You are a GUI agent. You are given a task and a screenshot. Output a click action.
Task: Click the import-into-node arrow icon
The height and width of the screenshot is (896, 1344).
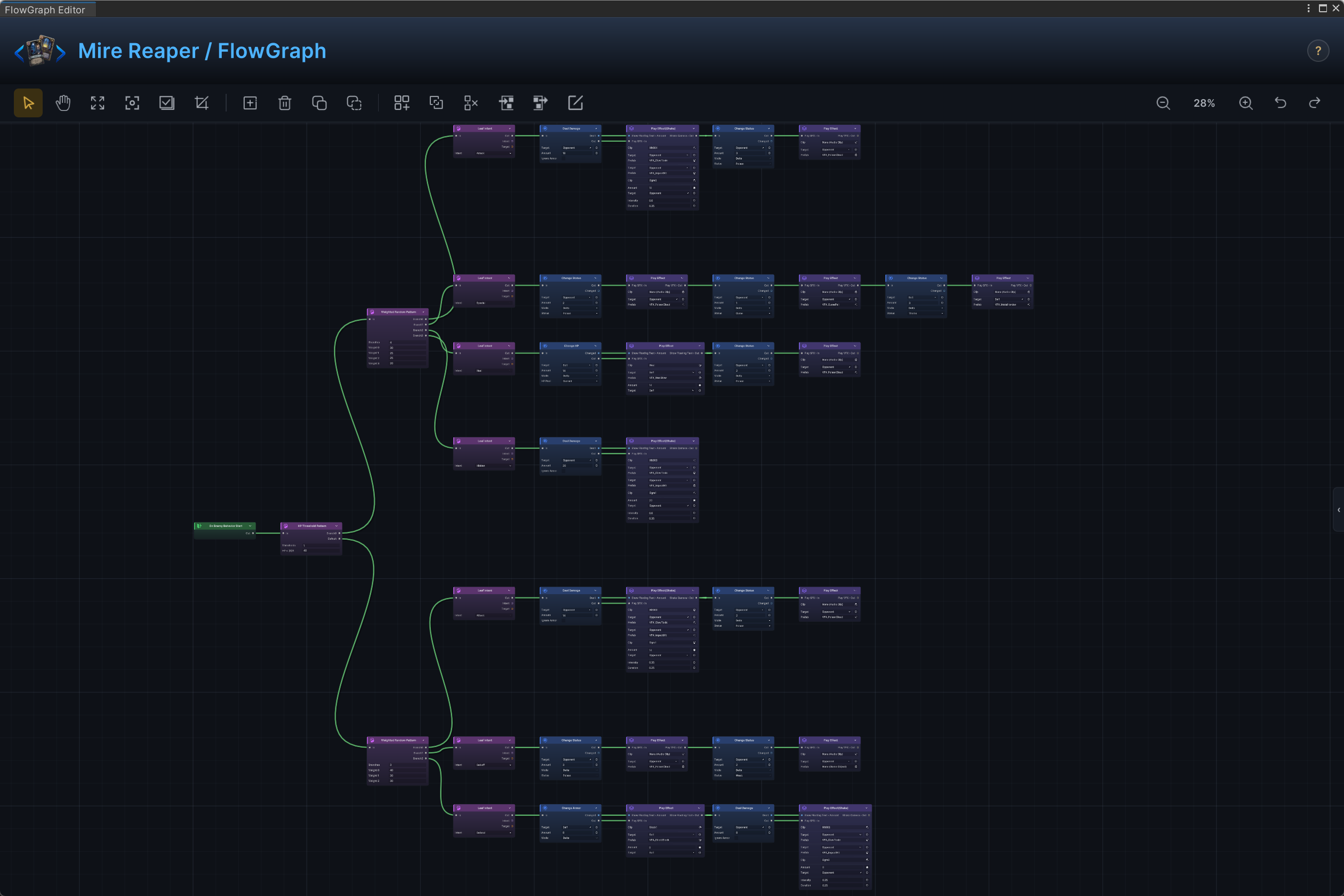point(506,103)
